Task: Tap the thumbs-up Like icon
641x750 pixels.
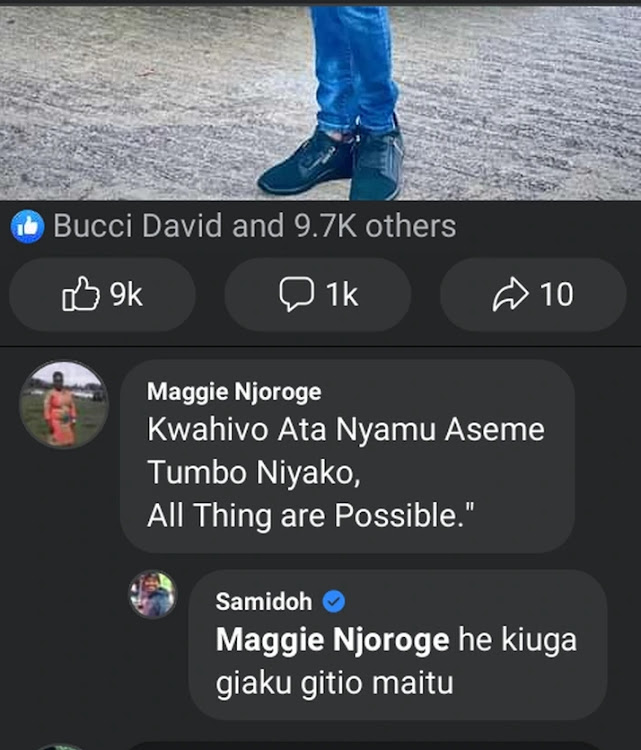Action: click(81, 294)
